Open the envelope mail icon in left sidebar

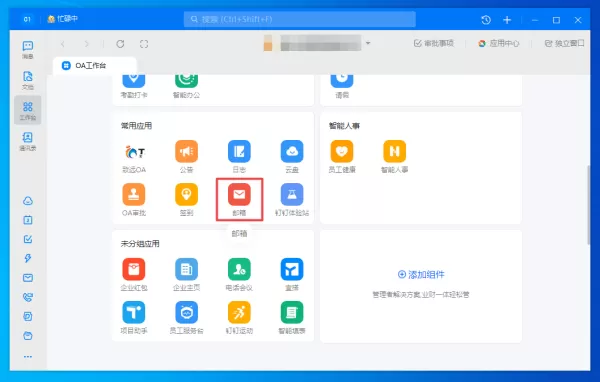[28, 278]
